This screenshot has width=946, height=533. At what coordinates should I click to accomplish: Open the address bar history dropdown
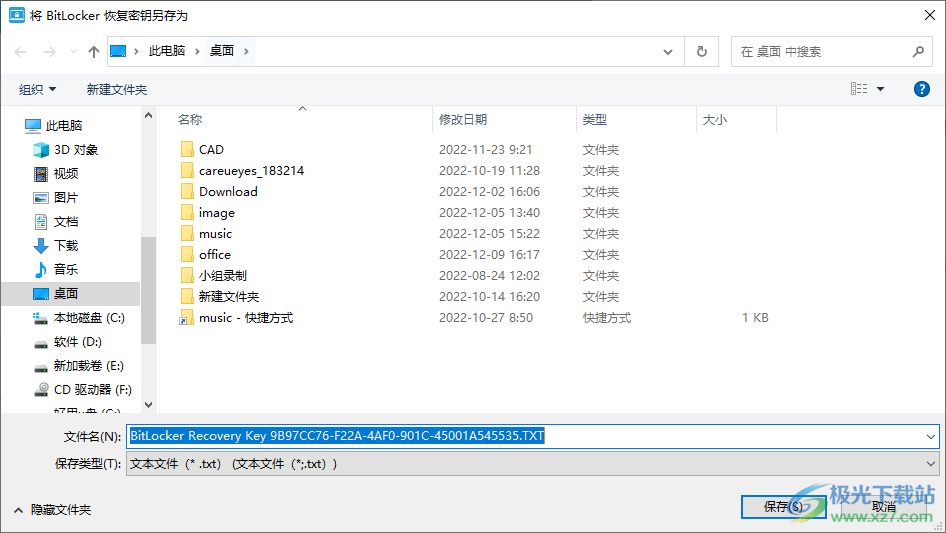click(668, 52)
